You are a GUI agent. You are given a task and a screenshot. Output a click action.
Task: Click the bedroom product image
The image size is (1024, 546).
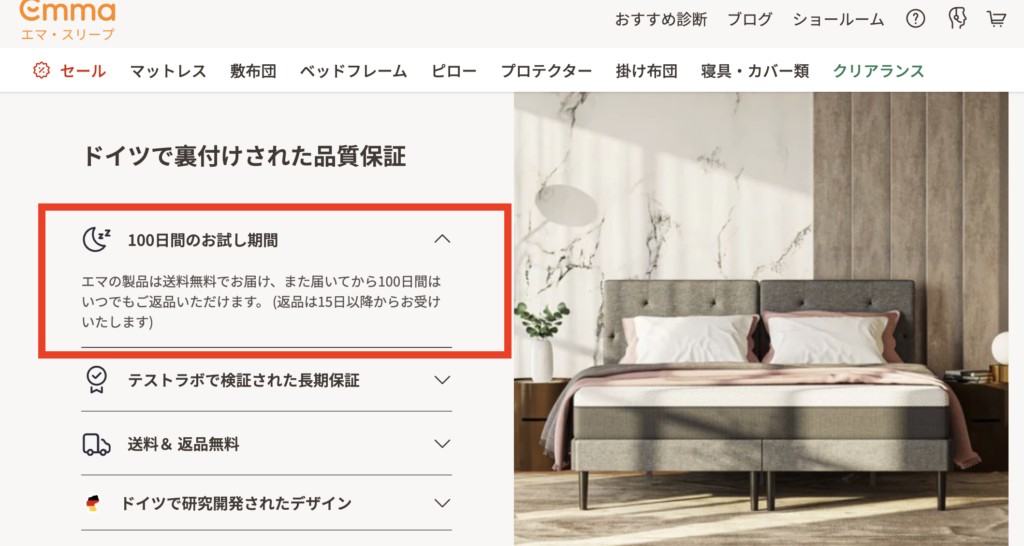pyautogui.click(x=761, y=319)
